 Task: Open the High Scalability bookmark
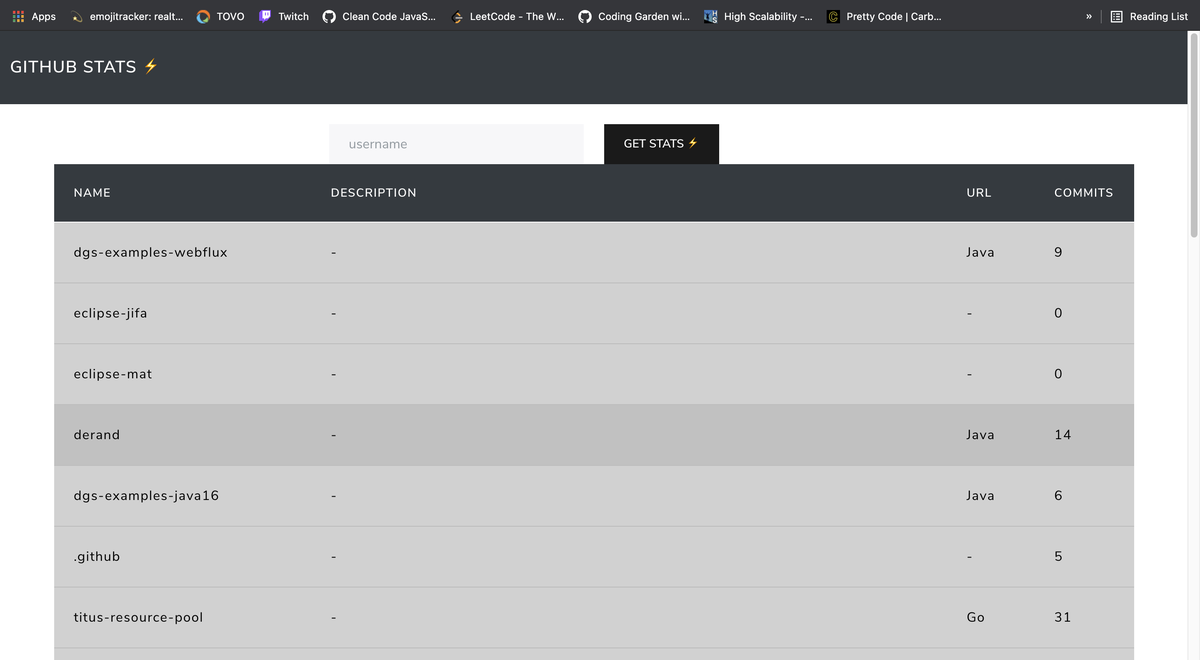758,16
